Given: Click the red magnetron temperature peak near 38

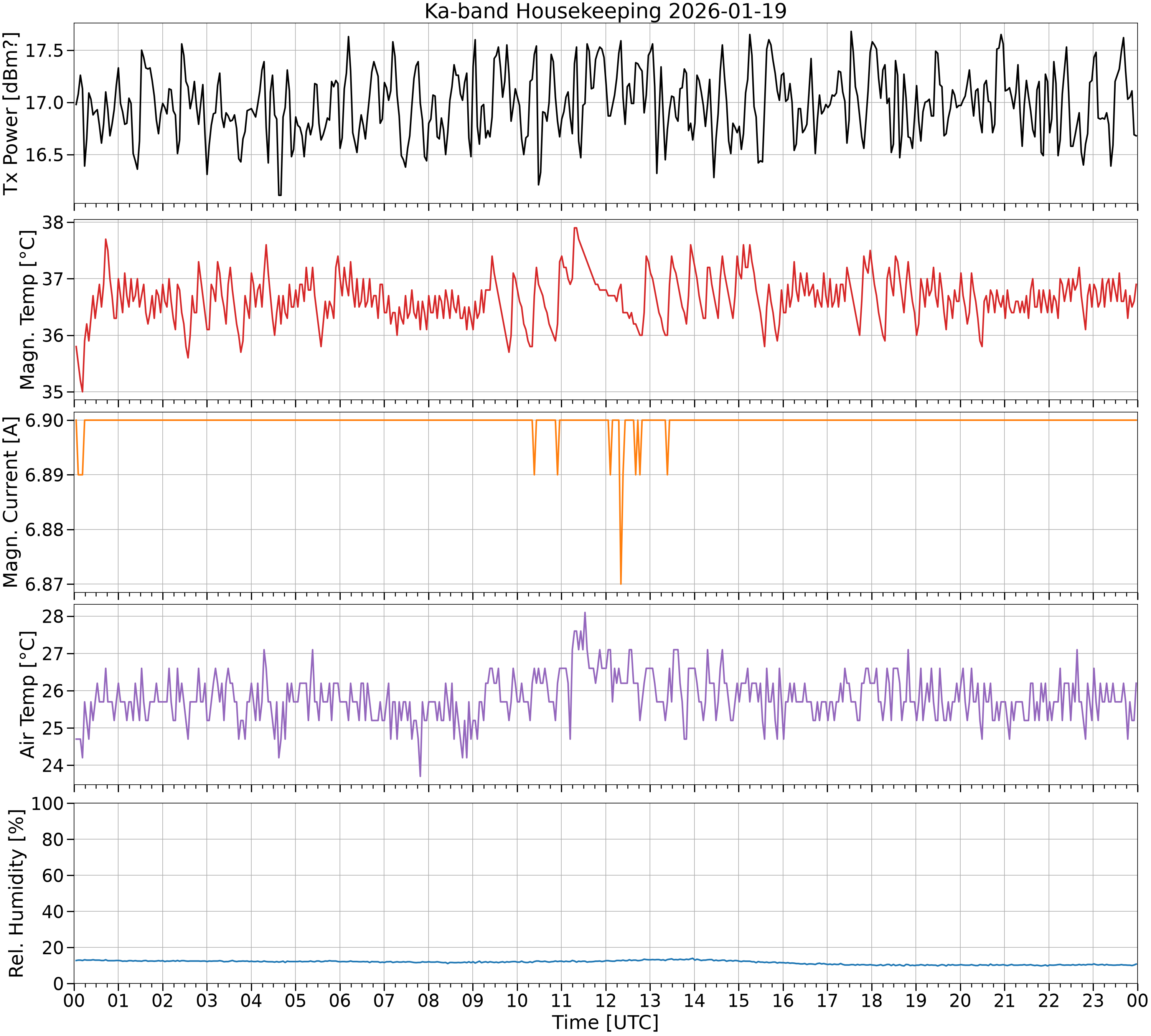Looking at the screenshot, I should click(x=575, y=228).
